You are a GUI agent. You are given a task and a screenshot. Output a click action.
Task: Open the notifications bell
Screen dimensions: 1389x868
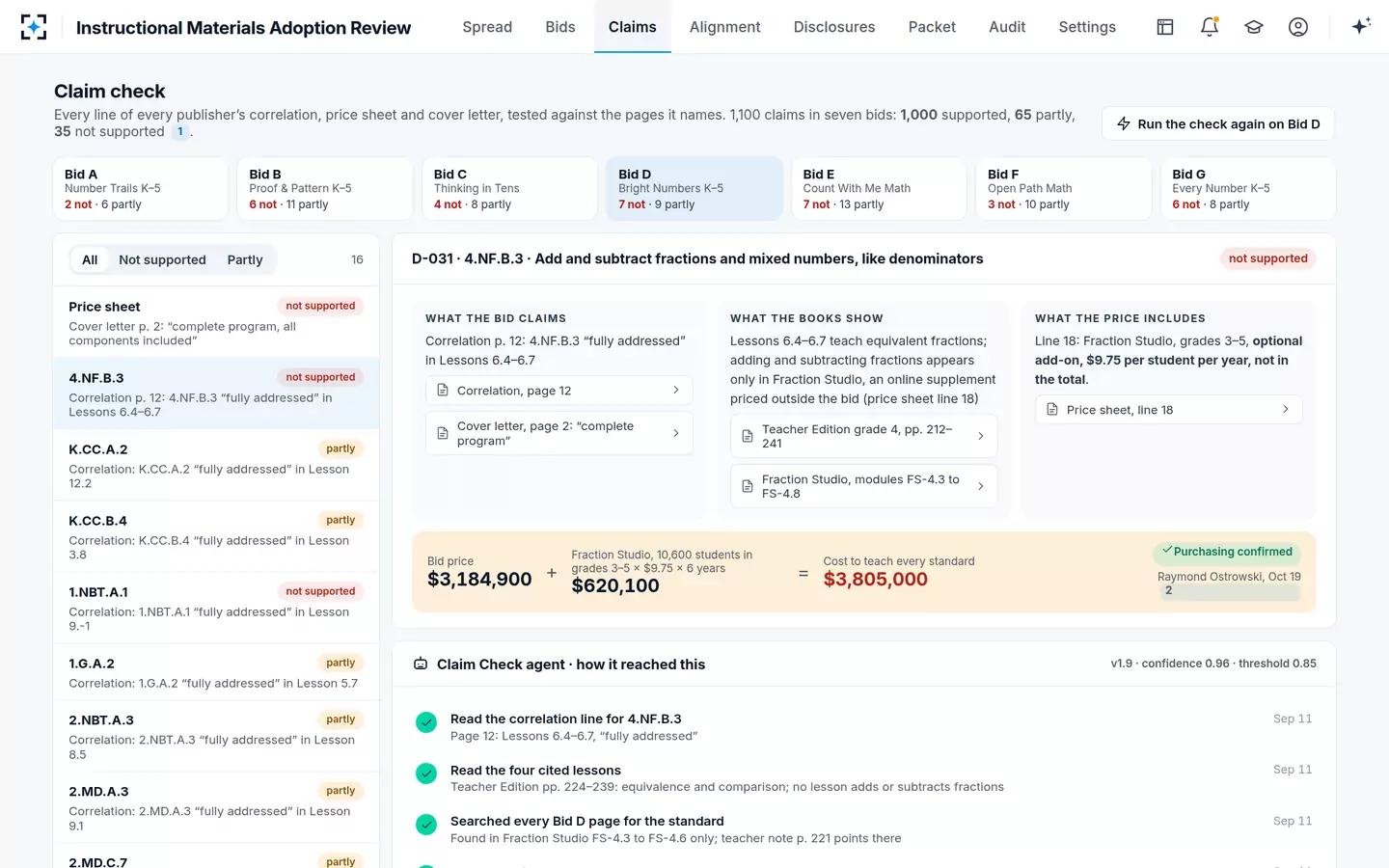point(1210,27)
